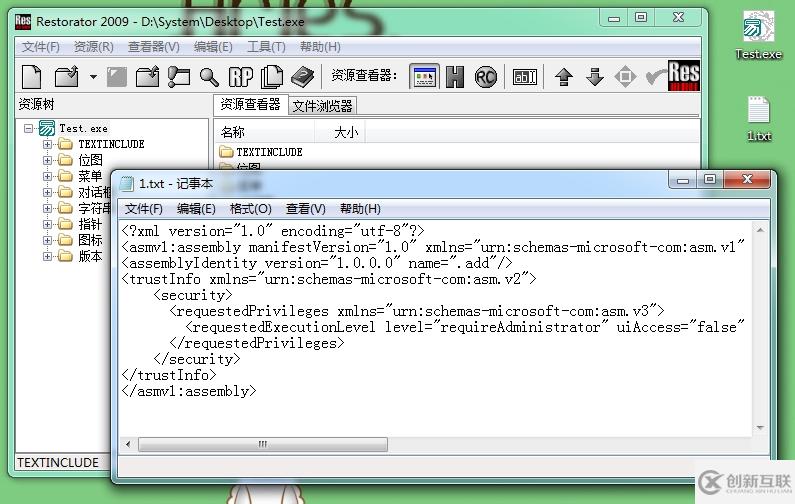Open Notepad's 文件(F) menu
The width and height of the screenshot is (795, 504).
(143, 209)
